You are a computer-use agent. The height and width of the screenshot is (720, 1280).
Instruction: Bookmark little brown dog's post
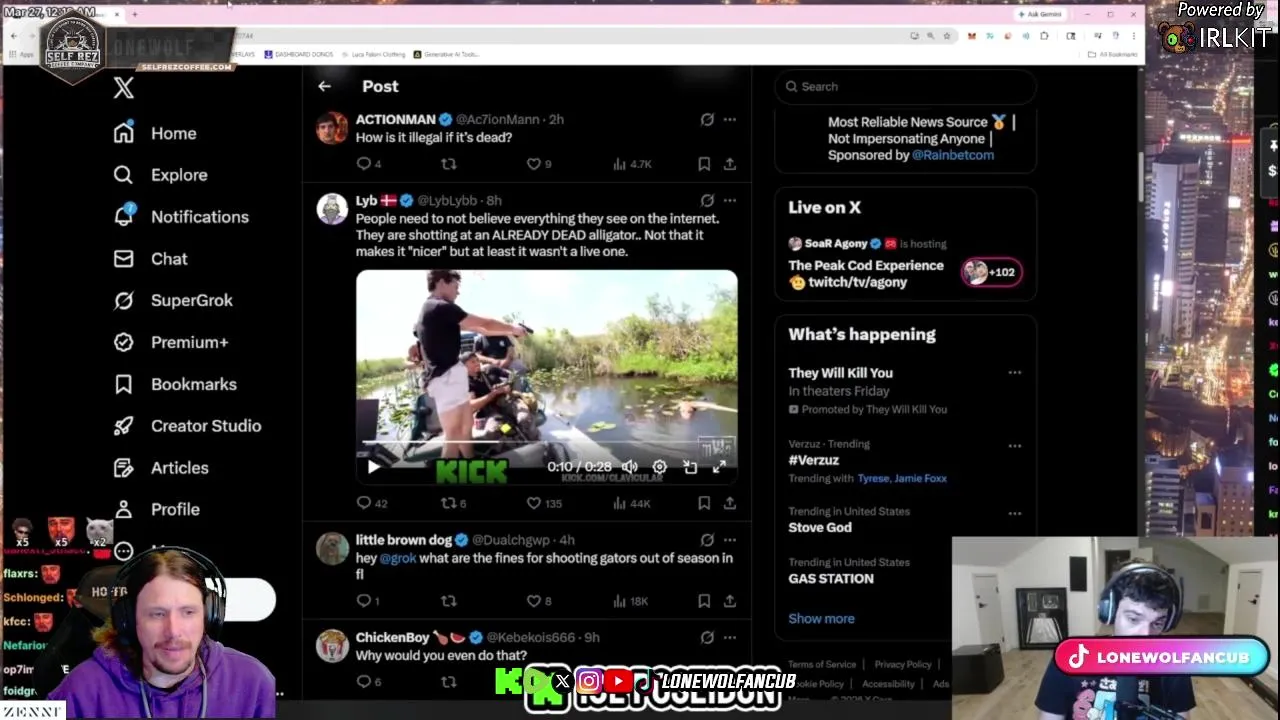click(704, 601)
